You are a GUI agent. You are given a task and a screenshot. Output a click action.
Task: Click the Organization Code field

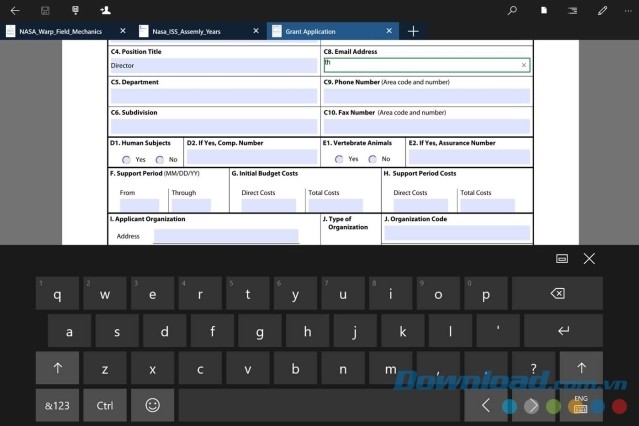point(457,233)
